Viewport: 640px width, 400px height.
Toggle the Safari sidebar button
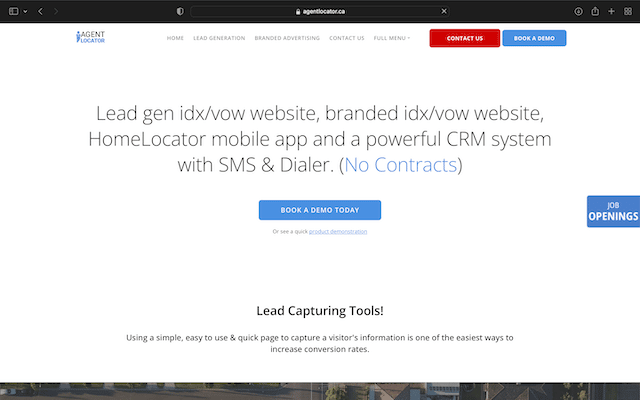[x=13, y=11]
